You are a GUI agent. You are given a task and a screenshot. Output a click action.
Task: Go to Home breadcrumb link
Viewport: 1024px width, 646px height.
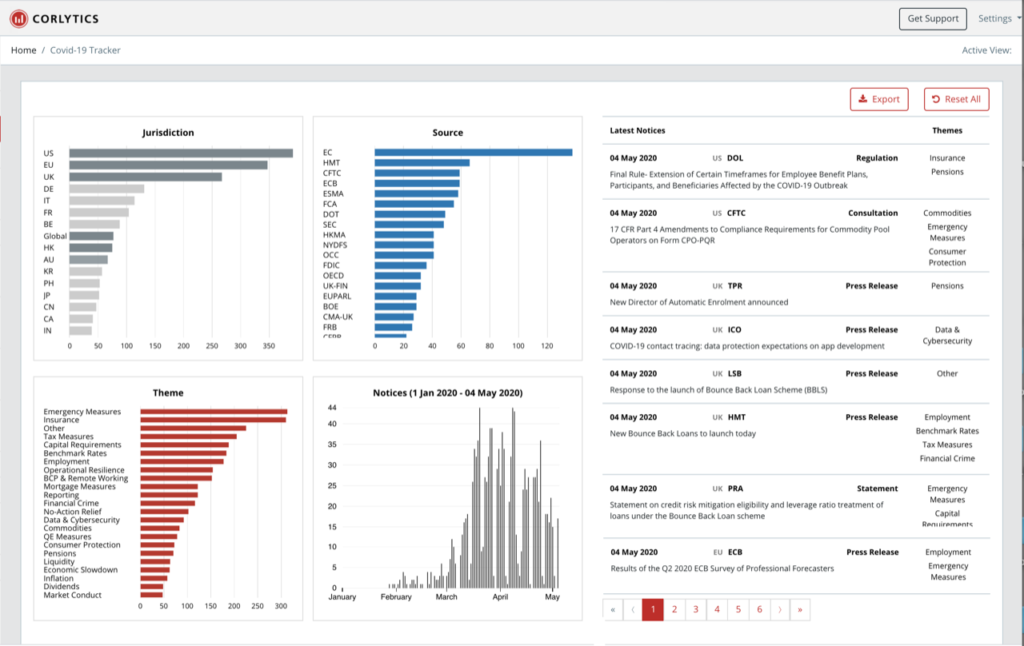pyautogui.click(x=23, y=50)
